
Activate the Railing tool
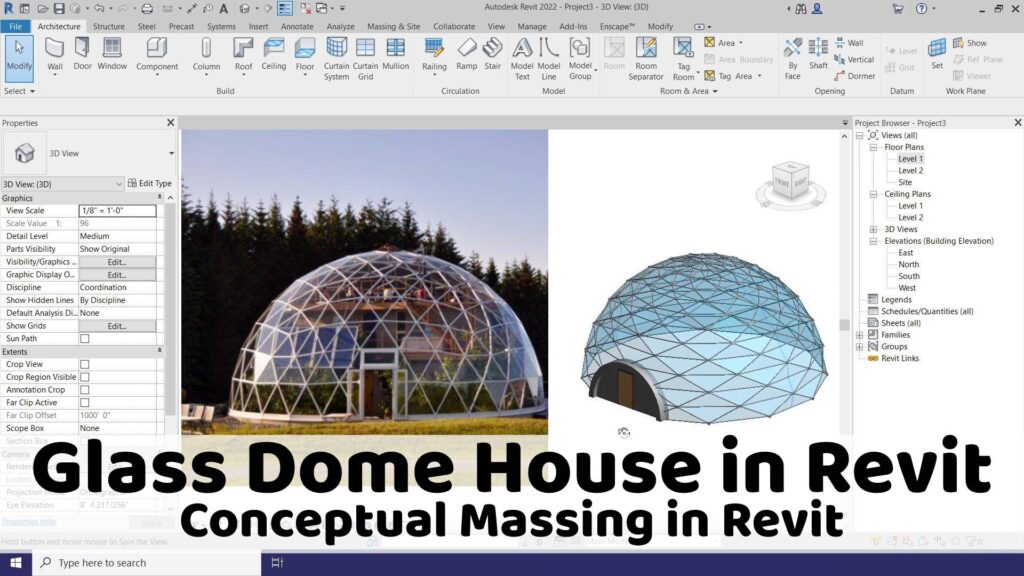tap(434, 55)
